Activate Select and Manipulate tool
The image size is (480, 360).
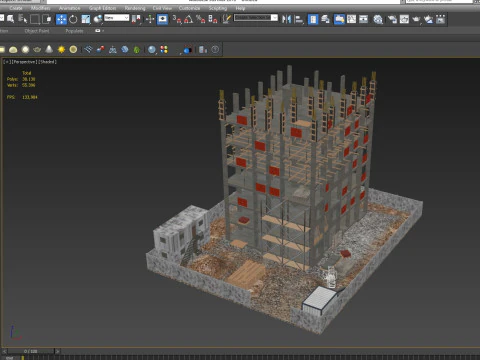click(150, 19)
